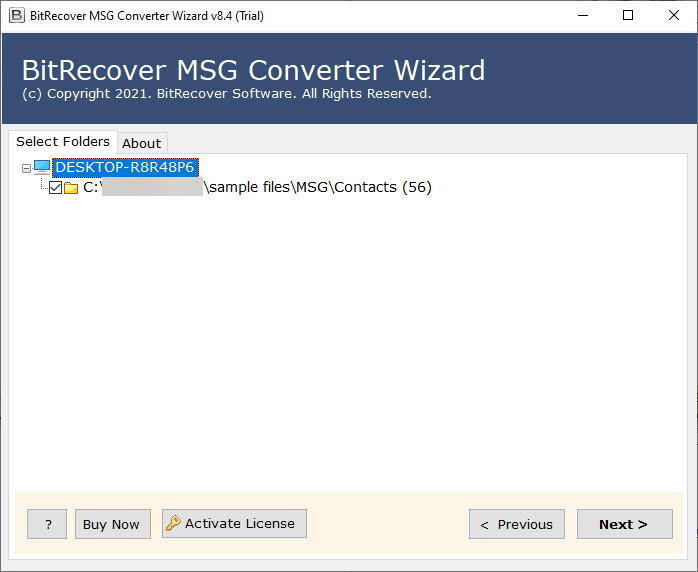Image resolution: width=698 pixels, height=572 pixels.
Task: Go to the Next step
Action: click(x=625, y=524)
